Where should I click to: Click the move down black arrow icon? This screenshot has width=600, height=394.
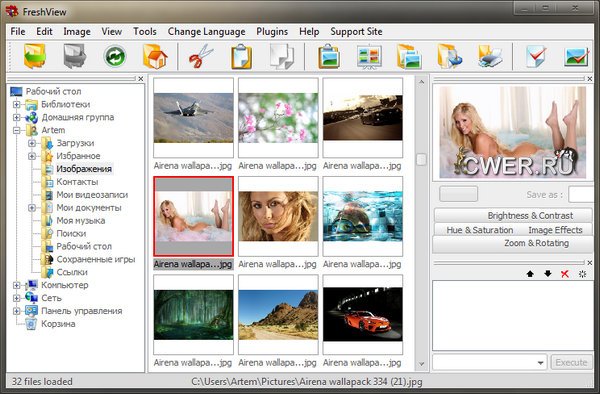click(x=548, y=274)
